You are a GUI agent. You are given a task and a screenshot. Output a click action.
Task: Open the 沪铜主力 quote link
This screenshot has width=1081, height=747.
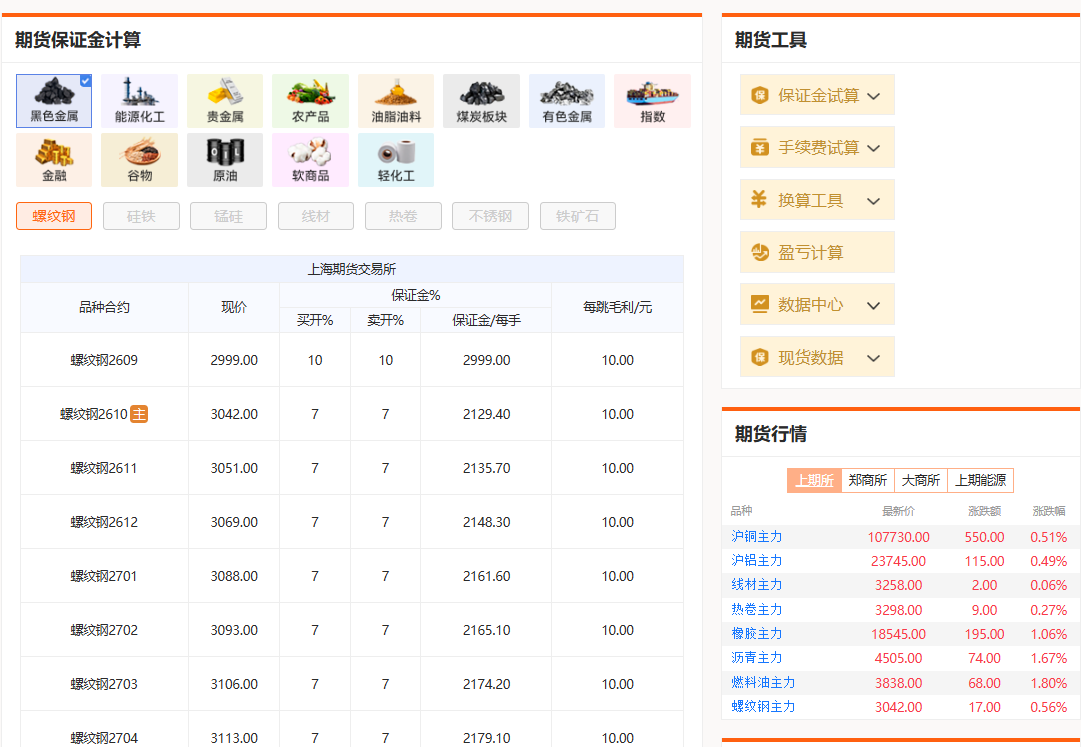coord(756,537)
